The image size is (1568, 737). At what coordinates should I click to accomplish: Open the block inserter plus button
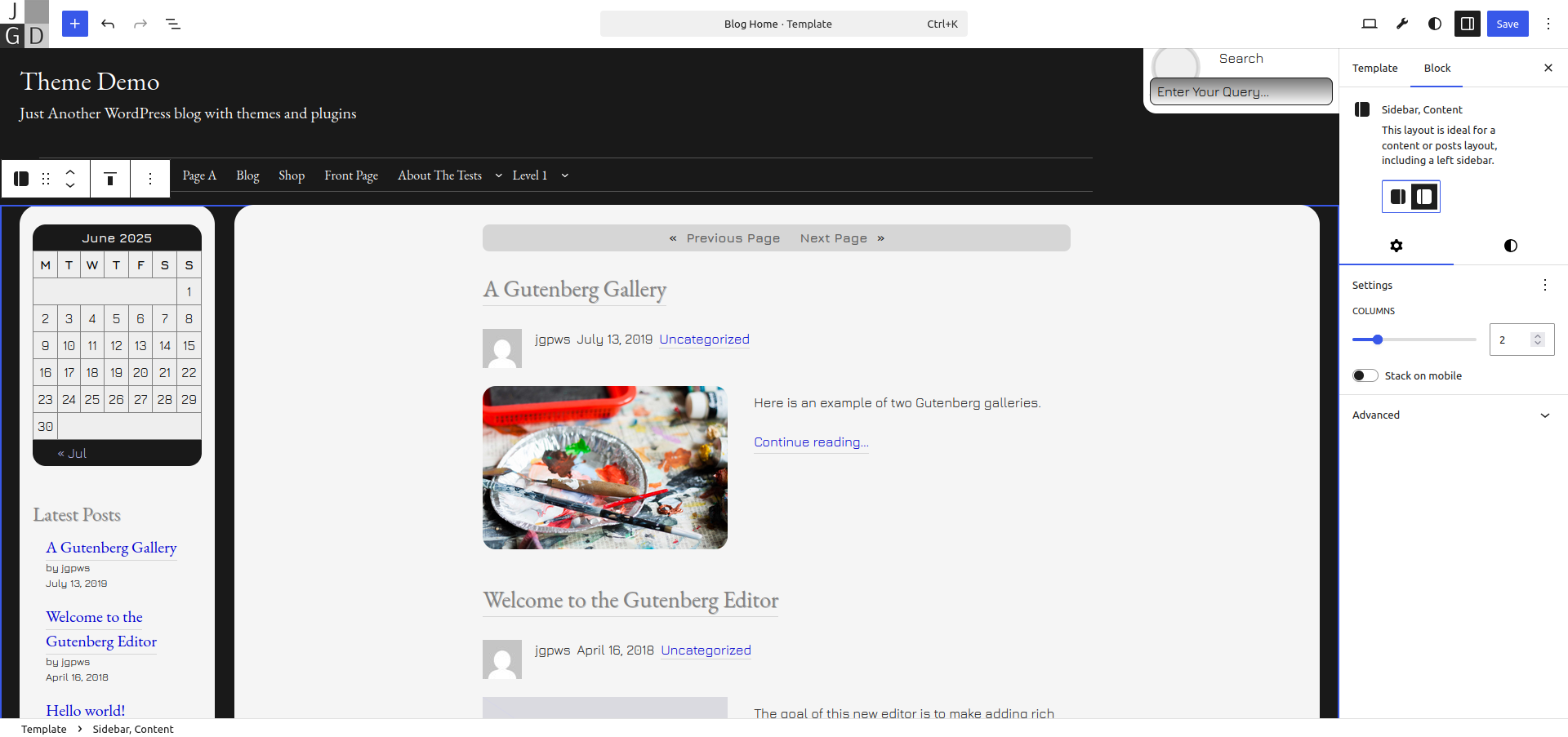tap(74, 24)
